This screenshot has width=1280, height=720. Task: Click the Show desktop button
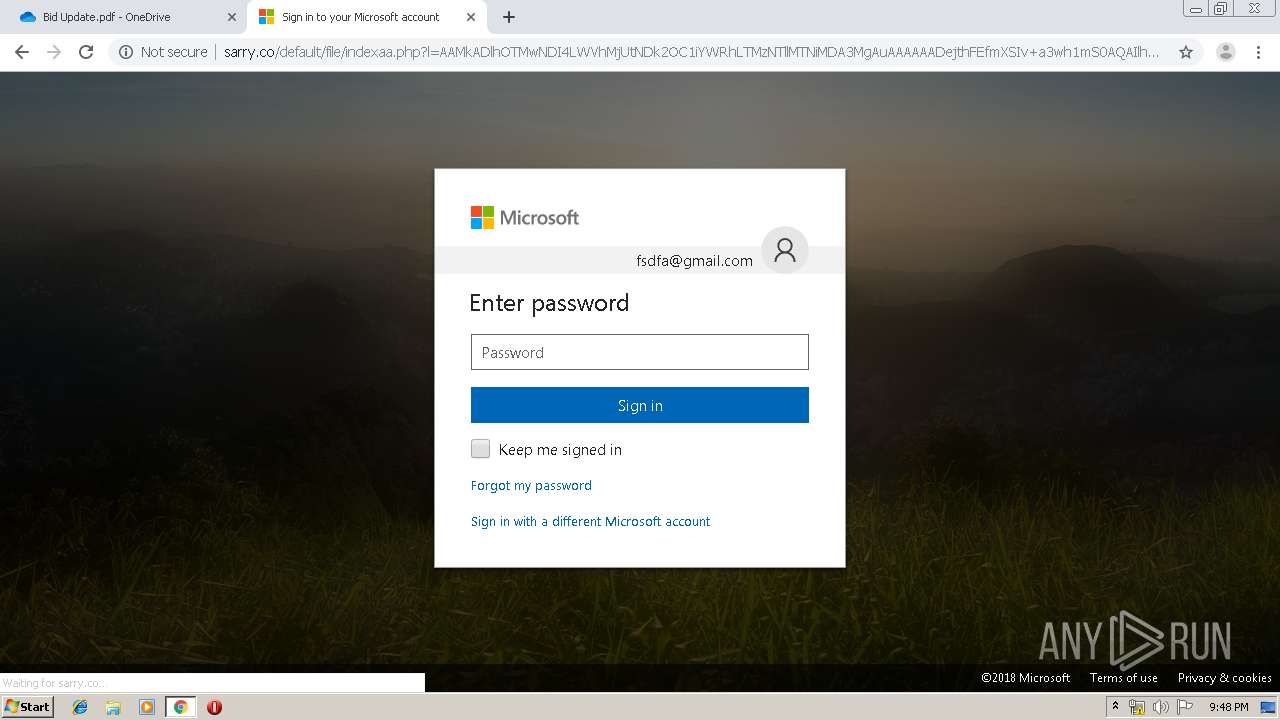(x=1269, y=707)
